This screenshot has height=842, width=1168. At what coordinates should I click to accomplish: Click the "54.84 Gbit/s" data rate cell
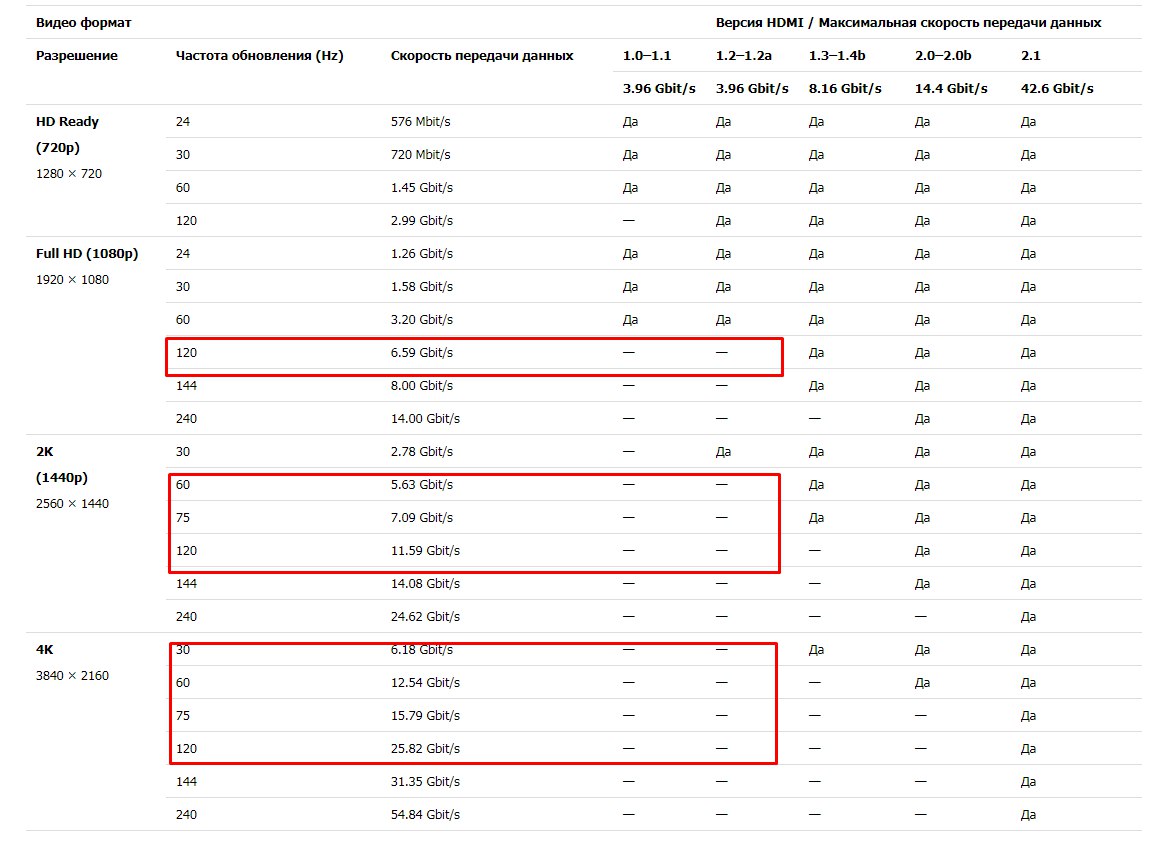pyautogui.click(x=425, y=815)
